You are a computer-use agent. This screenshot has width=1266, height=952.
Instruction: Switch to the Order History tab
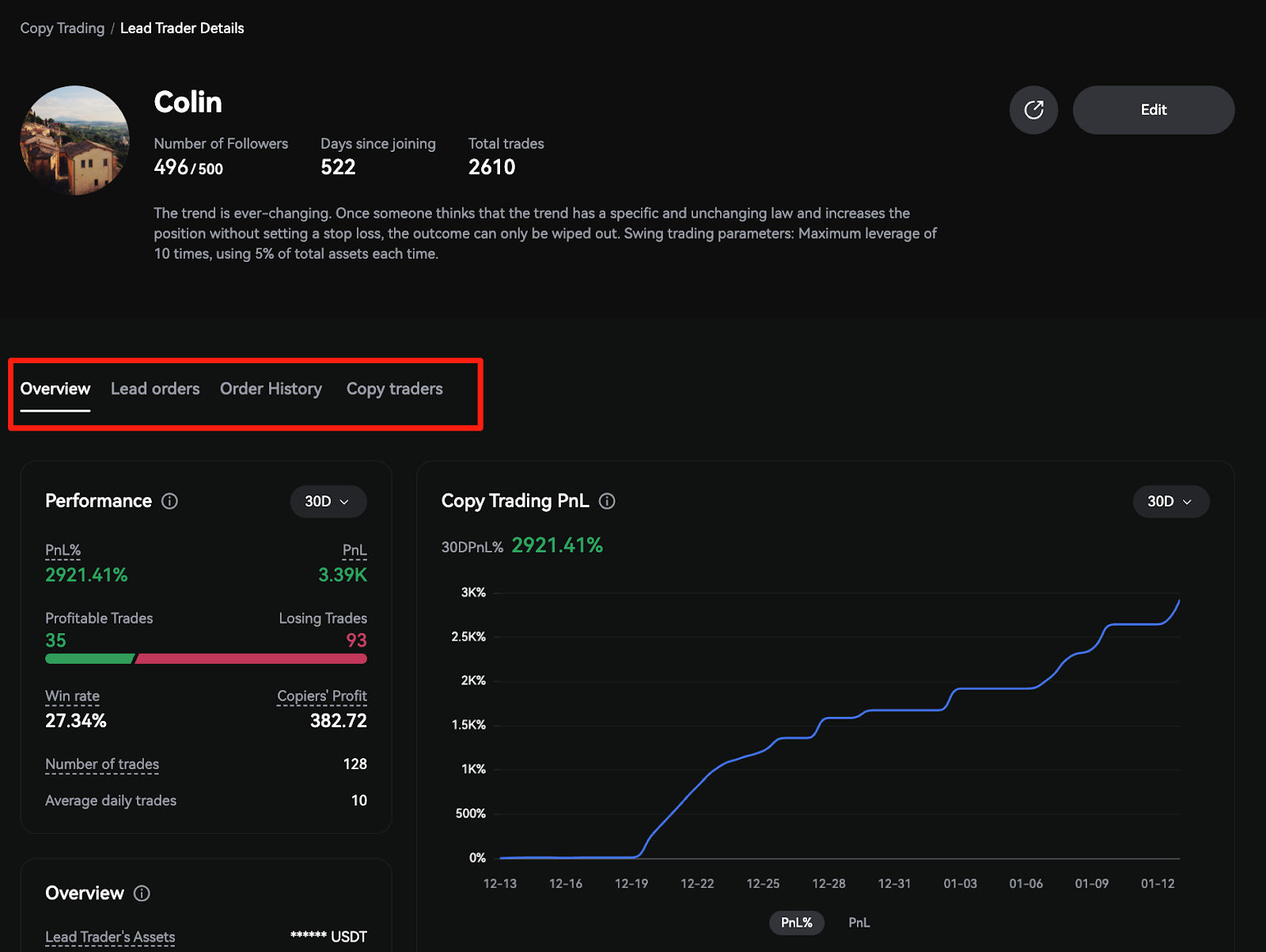click(x=271, y=389)
